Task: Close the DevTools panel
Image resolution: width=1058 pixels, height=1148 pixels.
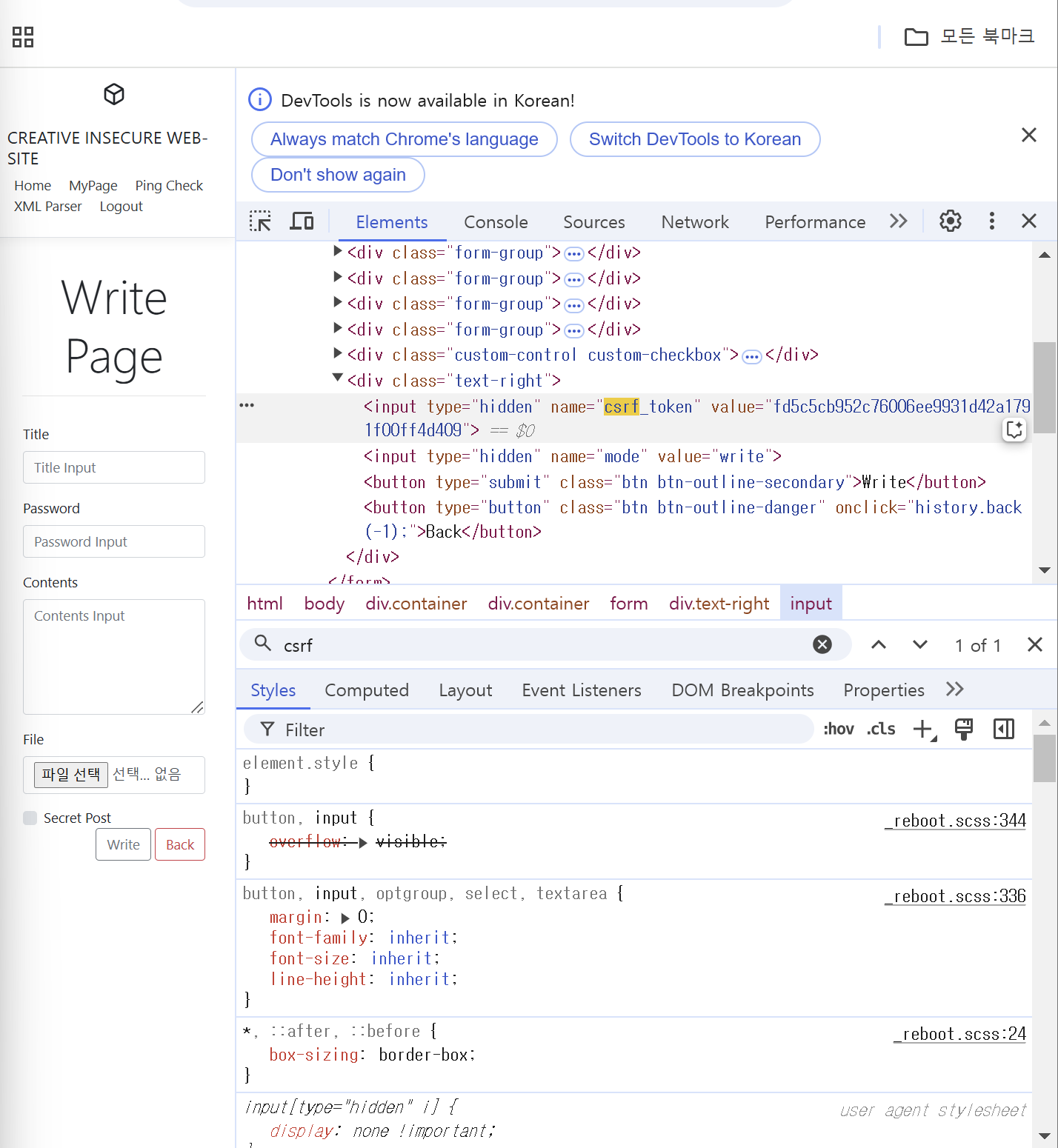Action: pyautogui.click(x=1029, y=221)
